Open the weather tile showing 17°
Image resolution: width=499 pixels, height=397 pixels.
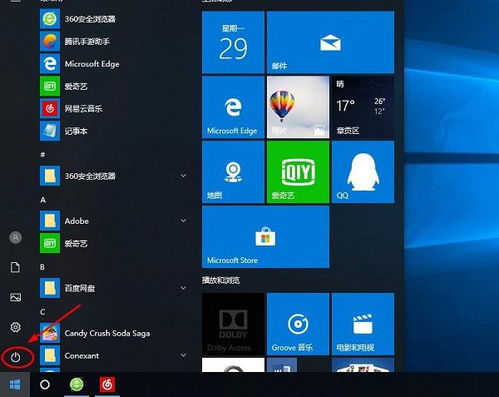pos(363,107)
